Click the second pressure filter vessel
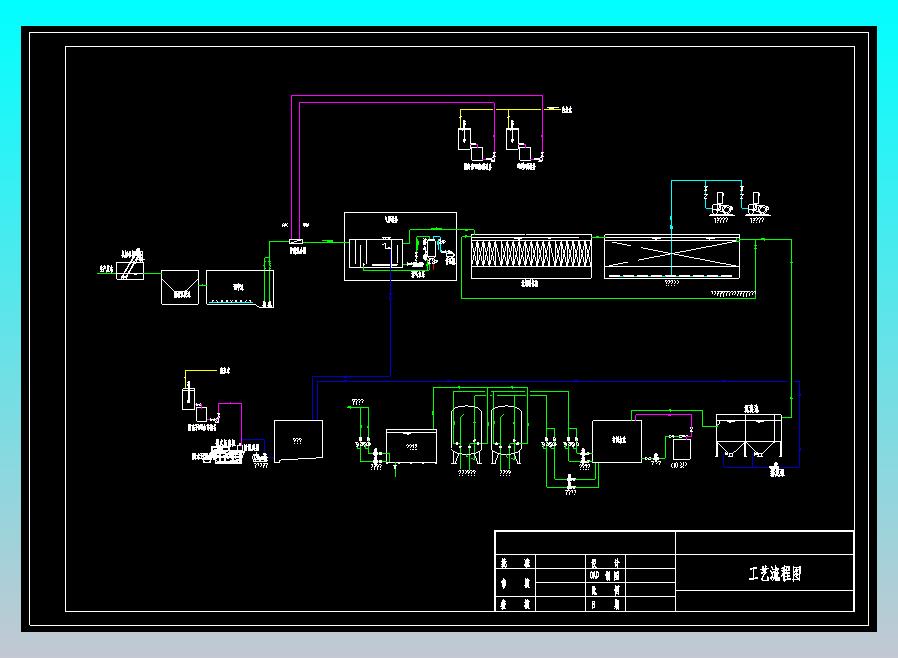Screen dimensions: 898x658 pos(506,435)
